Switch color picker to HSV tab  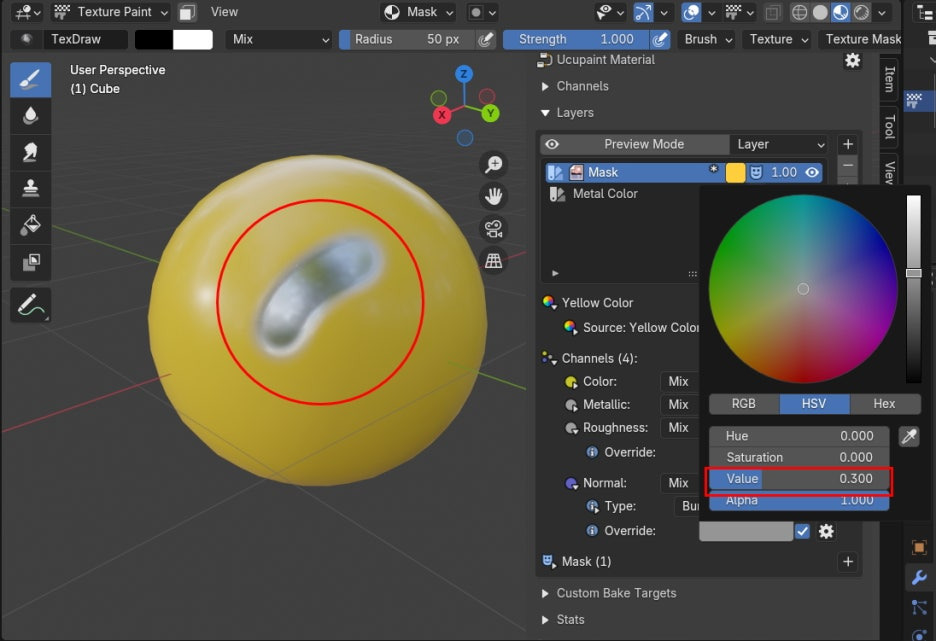click(814, 404)
